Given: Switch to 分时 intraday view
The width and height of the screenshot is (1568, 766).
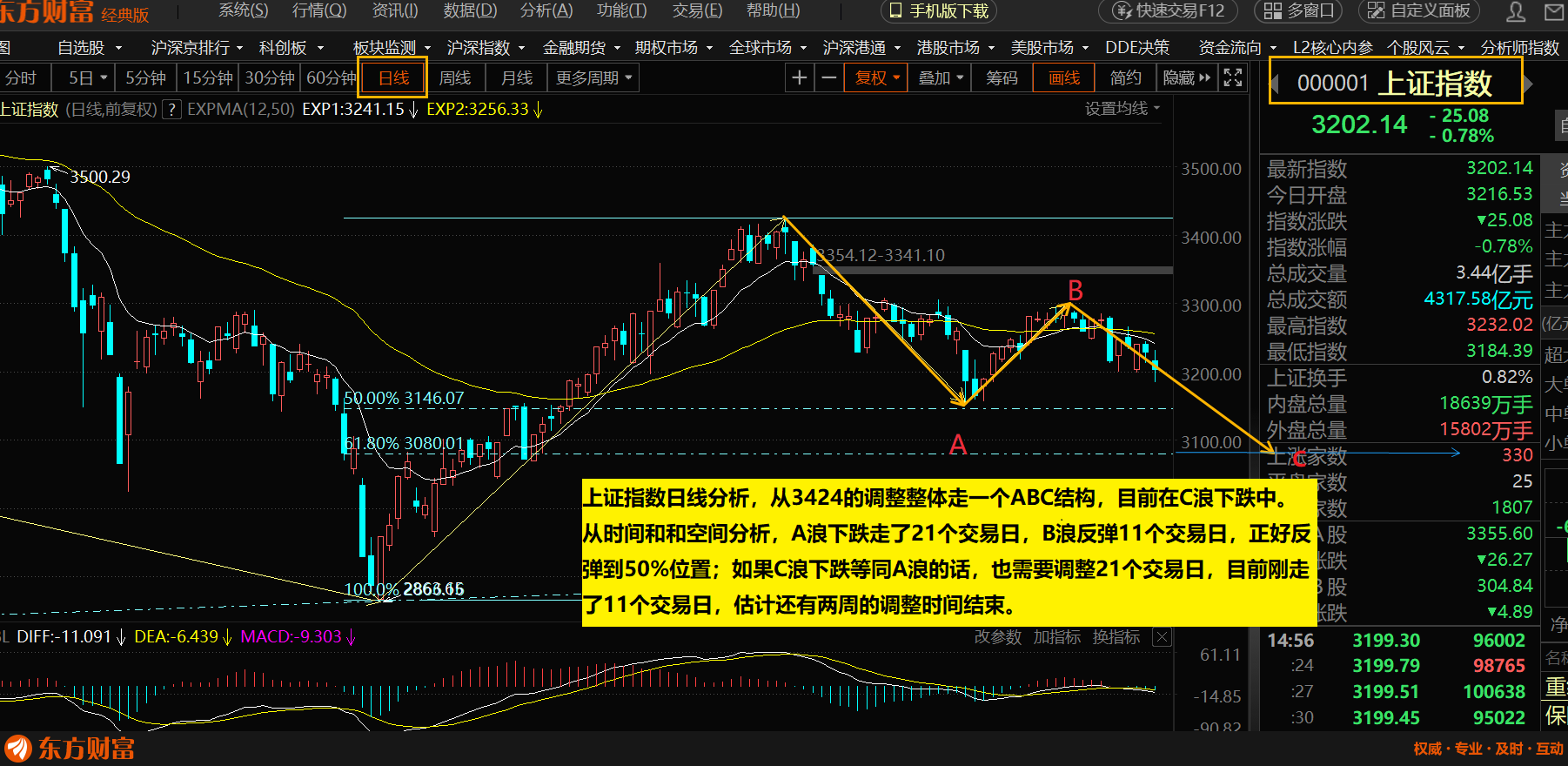Looking at the screenshot, I should tap(21, 78).
